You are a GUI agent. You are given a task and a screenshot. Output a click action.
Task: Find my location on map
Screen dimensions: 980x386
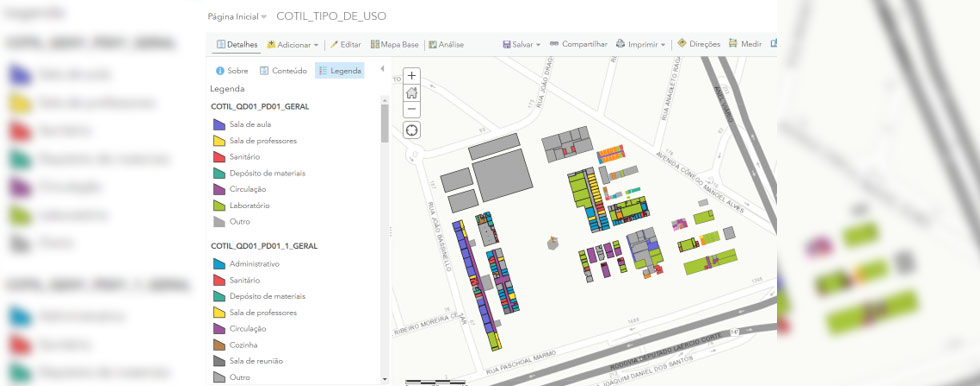pos(411,130)
